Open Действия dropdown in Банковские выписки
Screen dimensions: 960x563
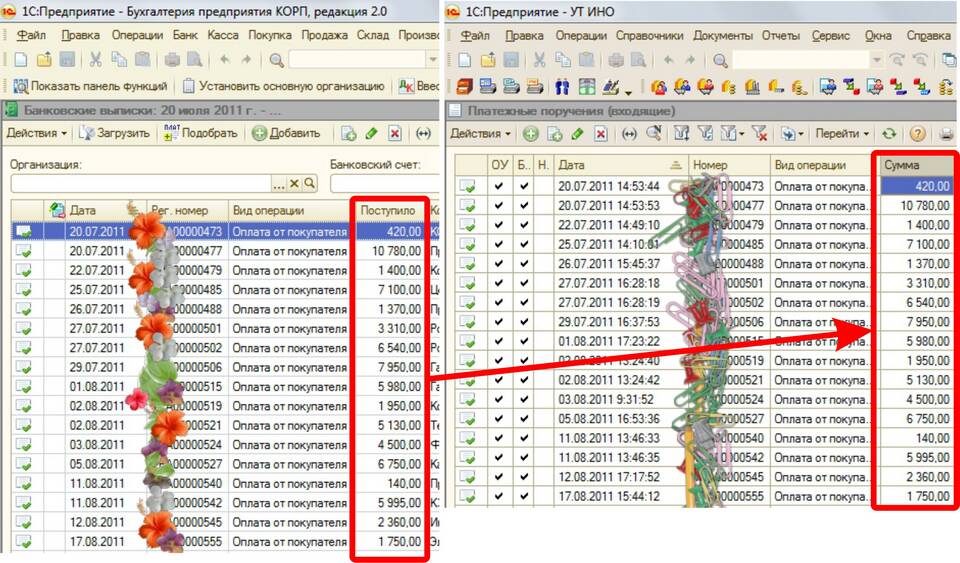coord(36,133)
